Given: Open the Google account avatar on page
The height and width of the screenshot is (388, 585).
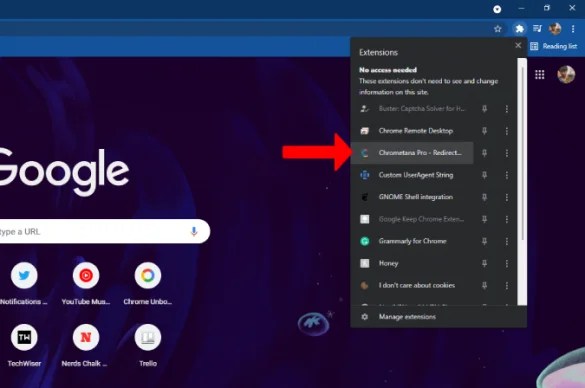Looking at the screenshot, I should point(566,75).
